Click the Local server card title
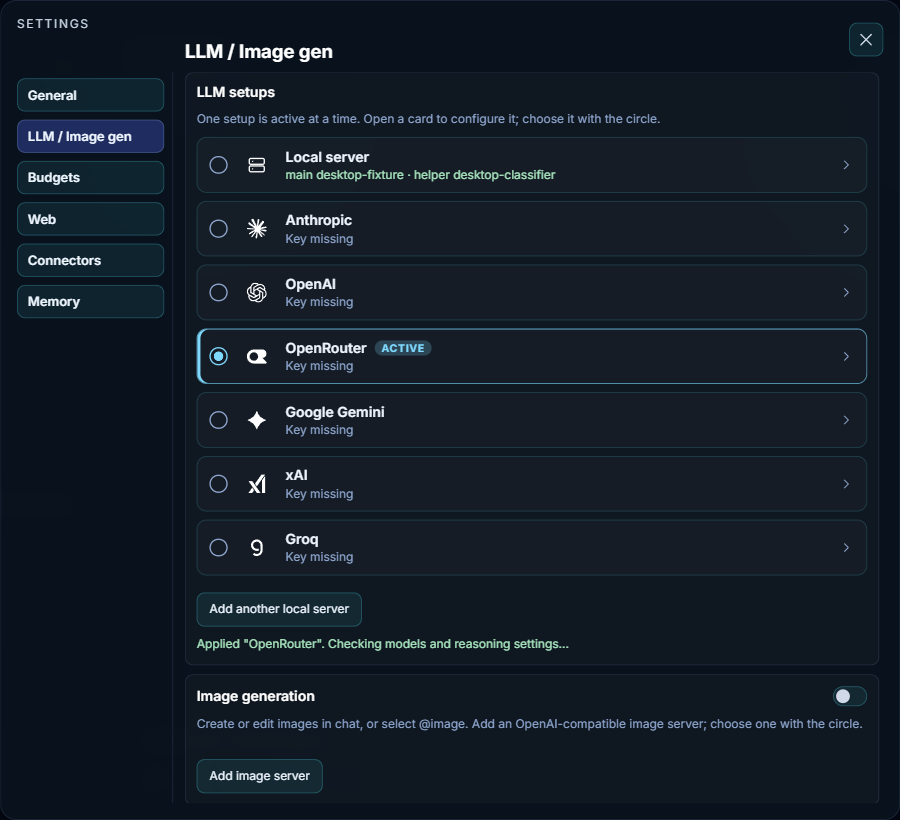Screen dimensions: 900x820 click(327, 157)
